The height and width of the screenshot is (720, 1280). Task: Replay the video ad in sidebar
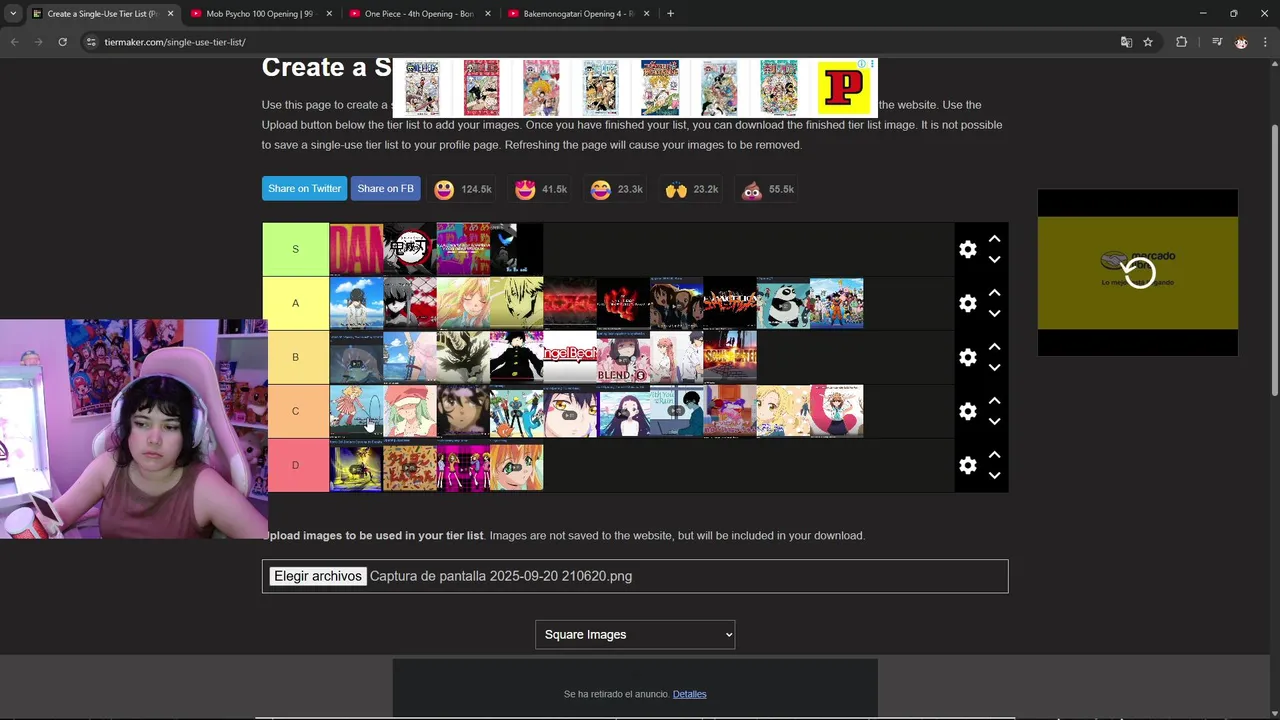pyautogui.click(x=1139, y=272)
